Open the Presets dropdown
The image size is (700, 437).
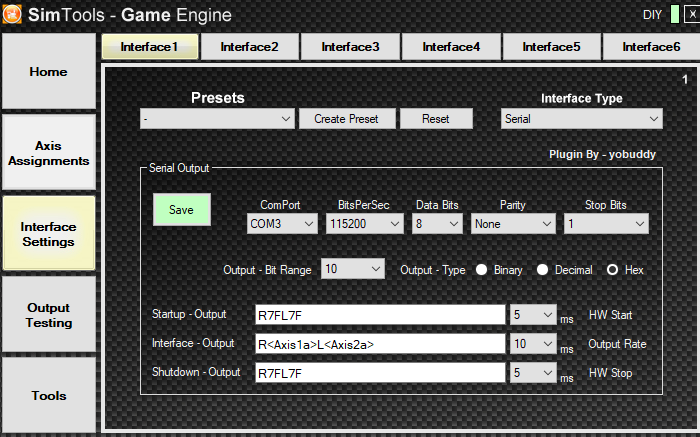coord(217,119)
